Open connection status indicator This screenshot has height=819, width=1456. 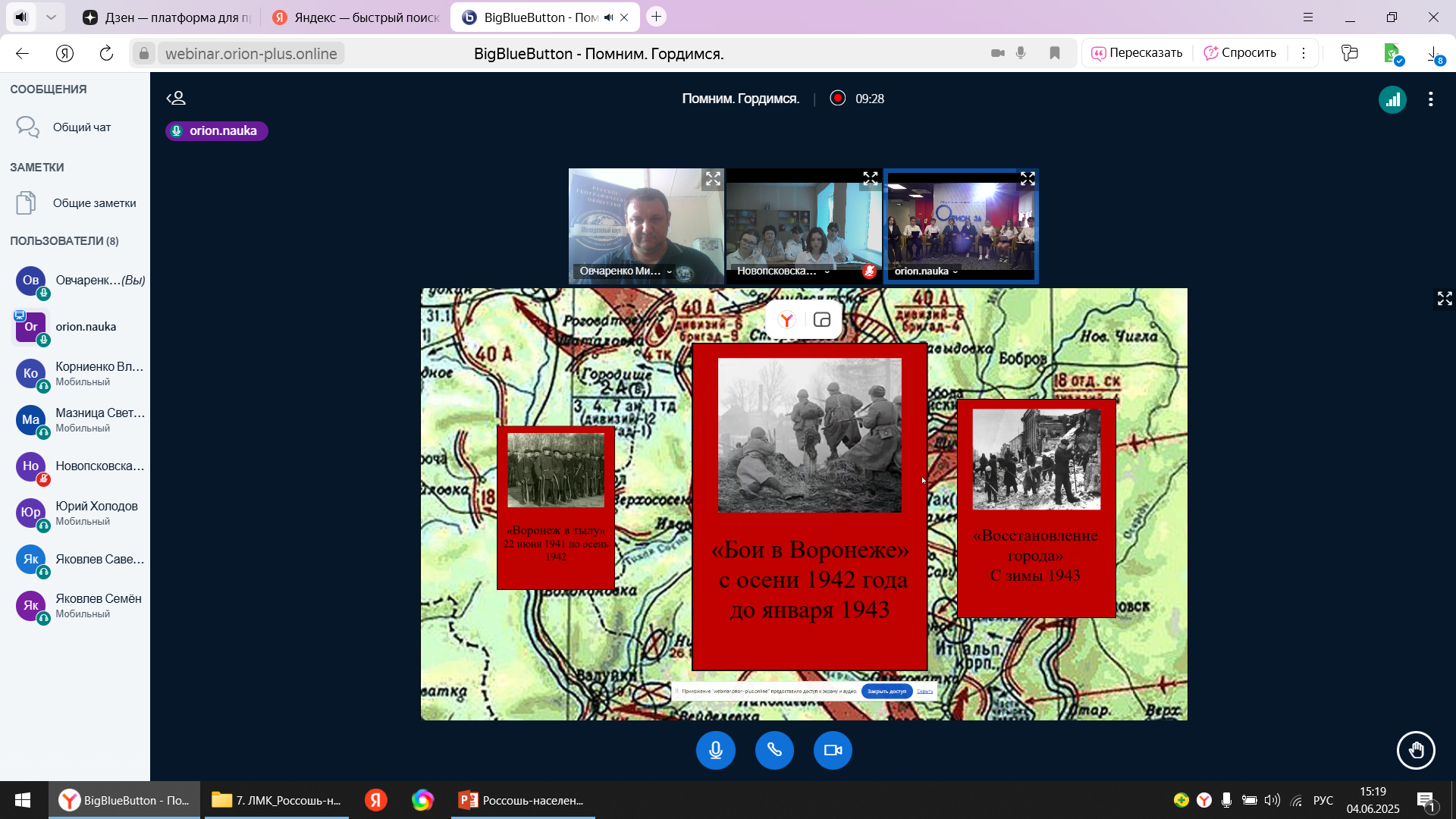coord(1392,99)
